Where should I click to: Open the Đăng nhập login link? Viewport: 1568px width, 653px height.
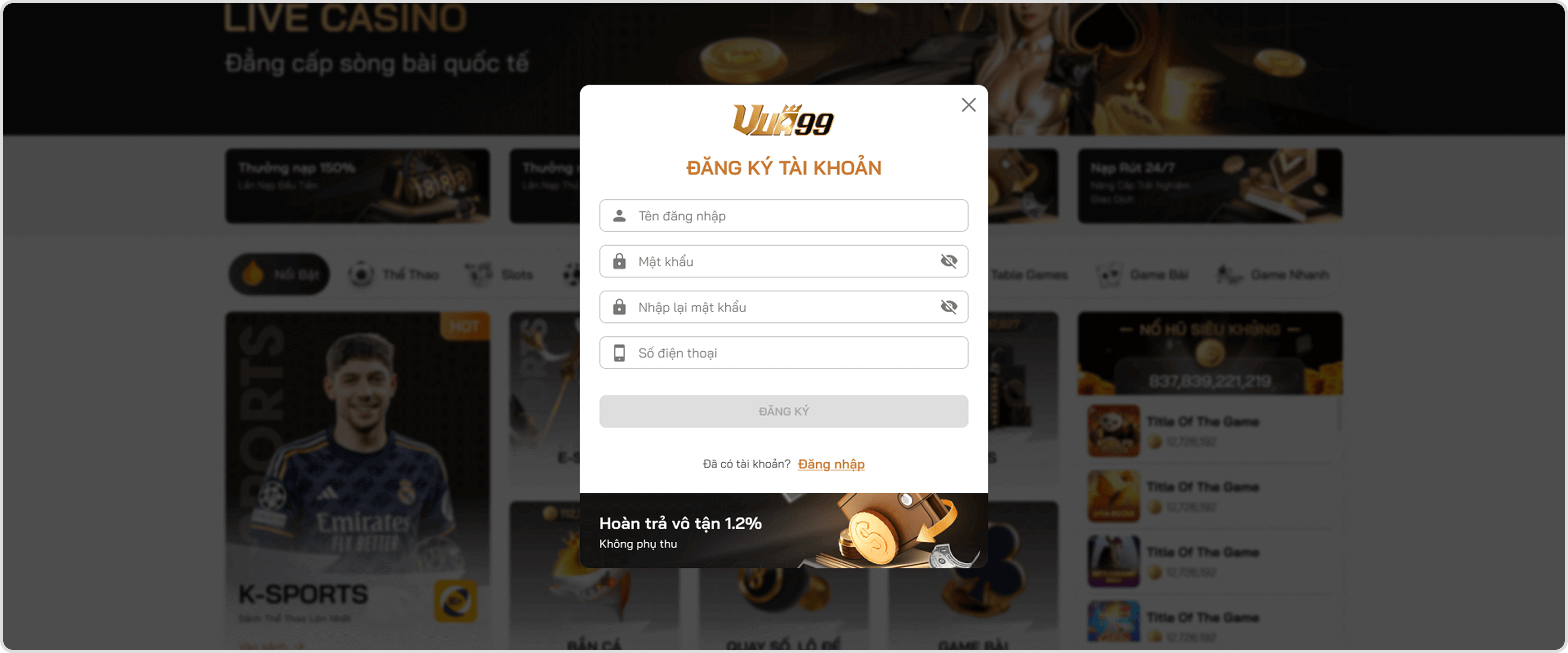(831, 464)
